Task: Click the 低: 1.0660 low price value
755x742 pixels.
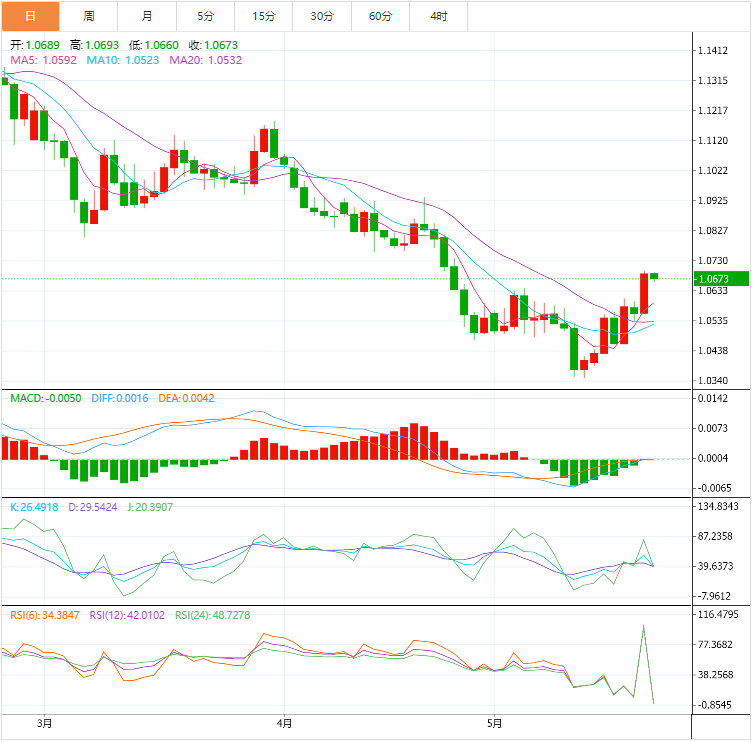Action: pyautogui.click(x=154, y=45)
